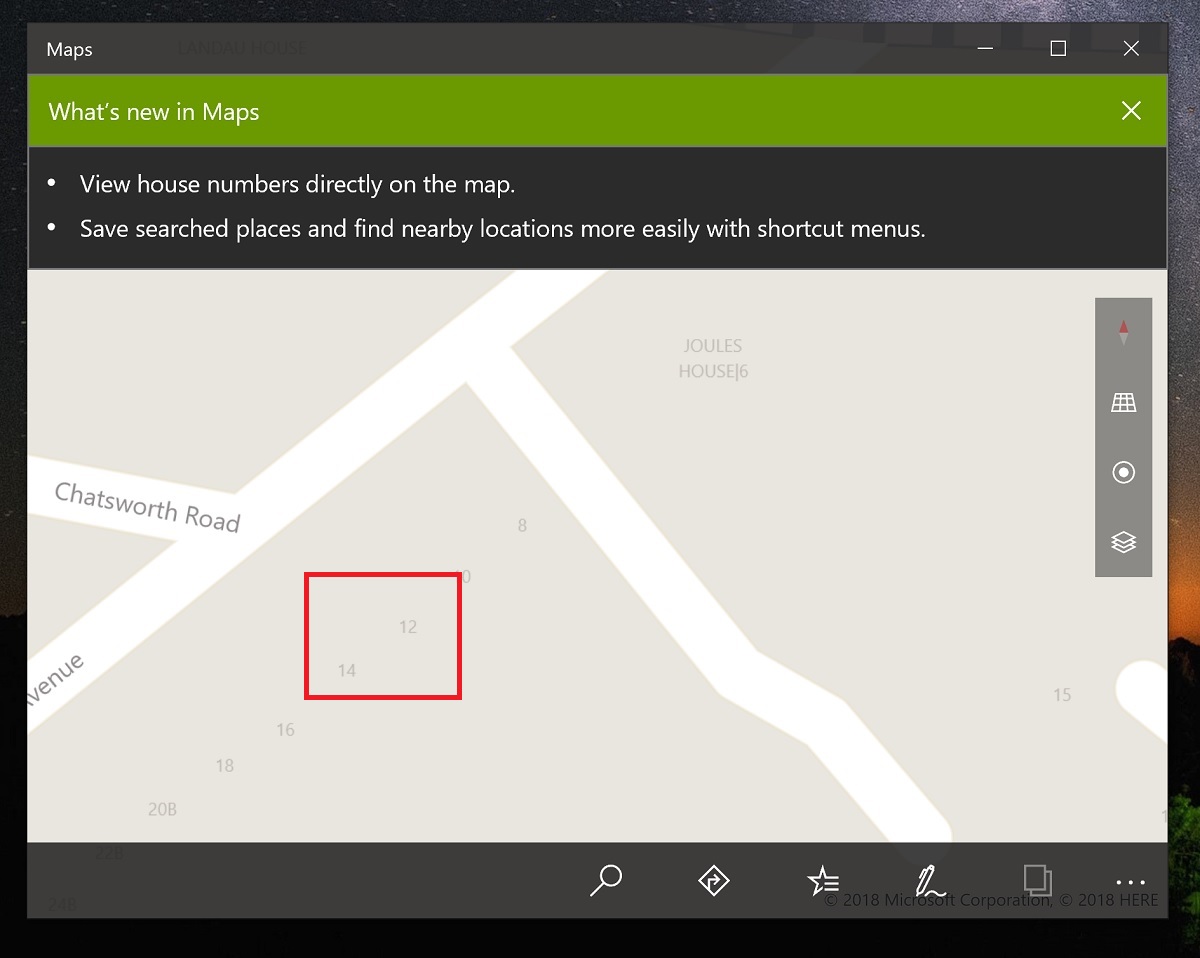Screen dimensions: 1200x958
Task: Show my location target icon
Action: click(x=1124, y=472)
